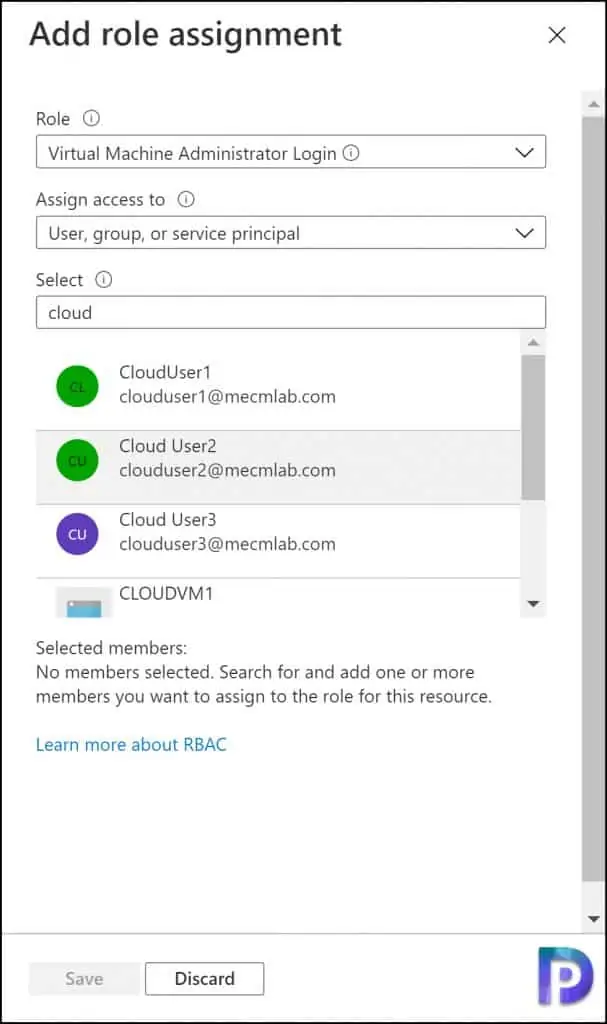Click the results list scrollbar thumb
Viewport: 607px width, 1024px height.
pos(533,428)
